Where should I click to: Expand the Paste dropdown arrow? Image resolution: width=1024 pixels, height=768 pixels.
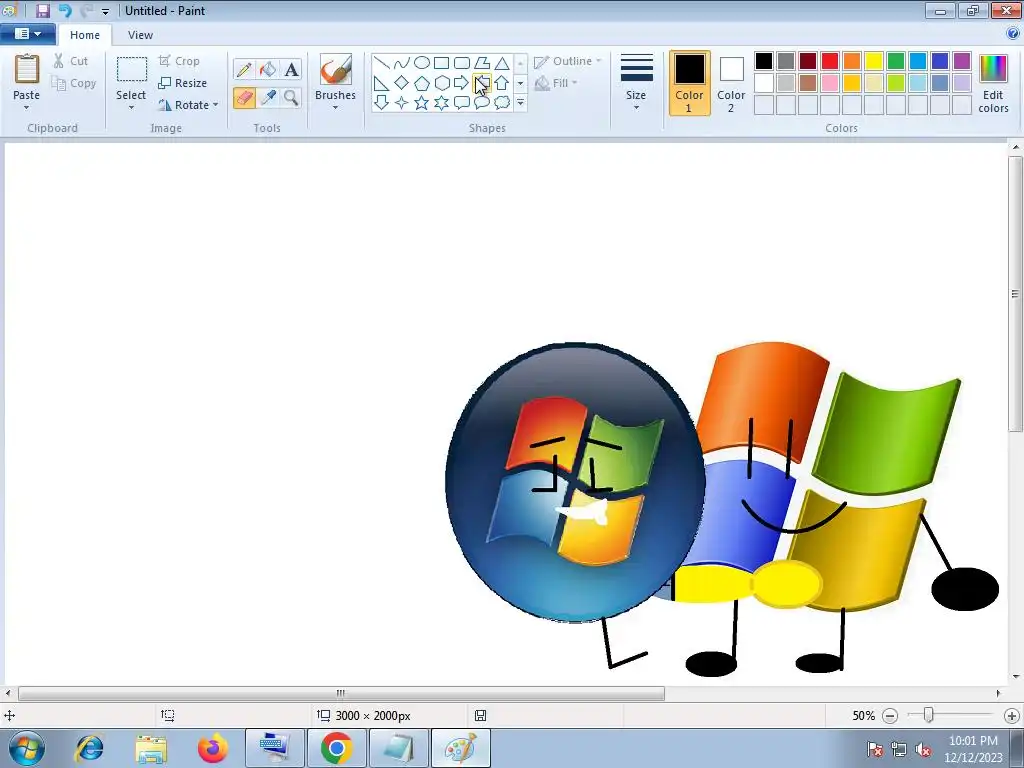[x=27, y=108]
